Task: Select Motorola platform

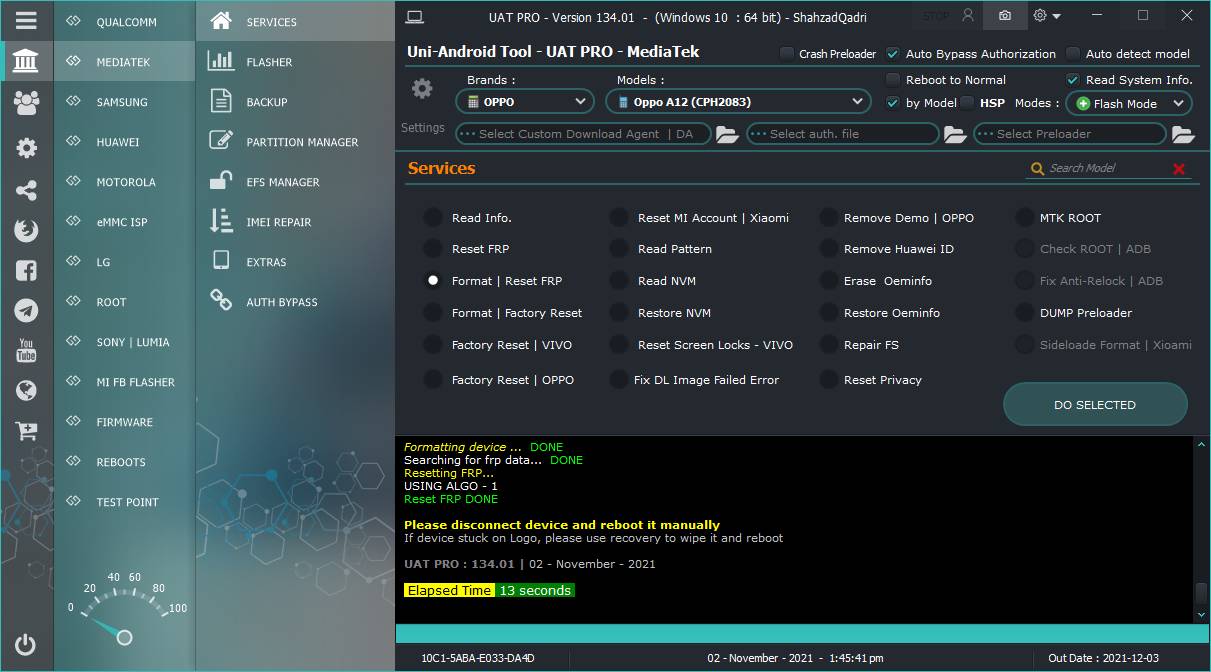Action: pos(126,182)
